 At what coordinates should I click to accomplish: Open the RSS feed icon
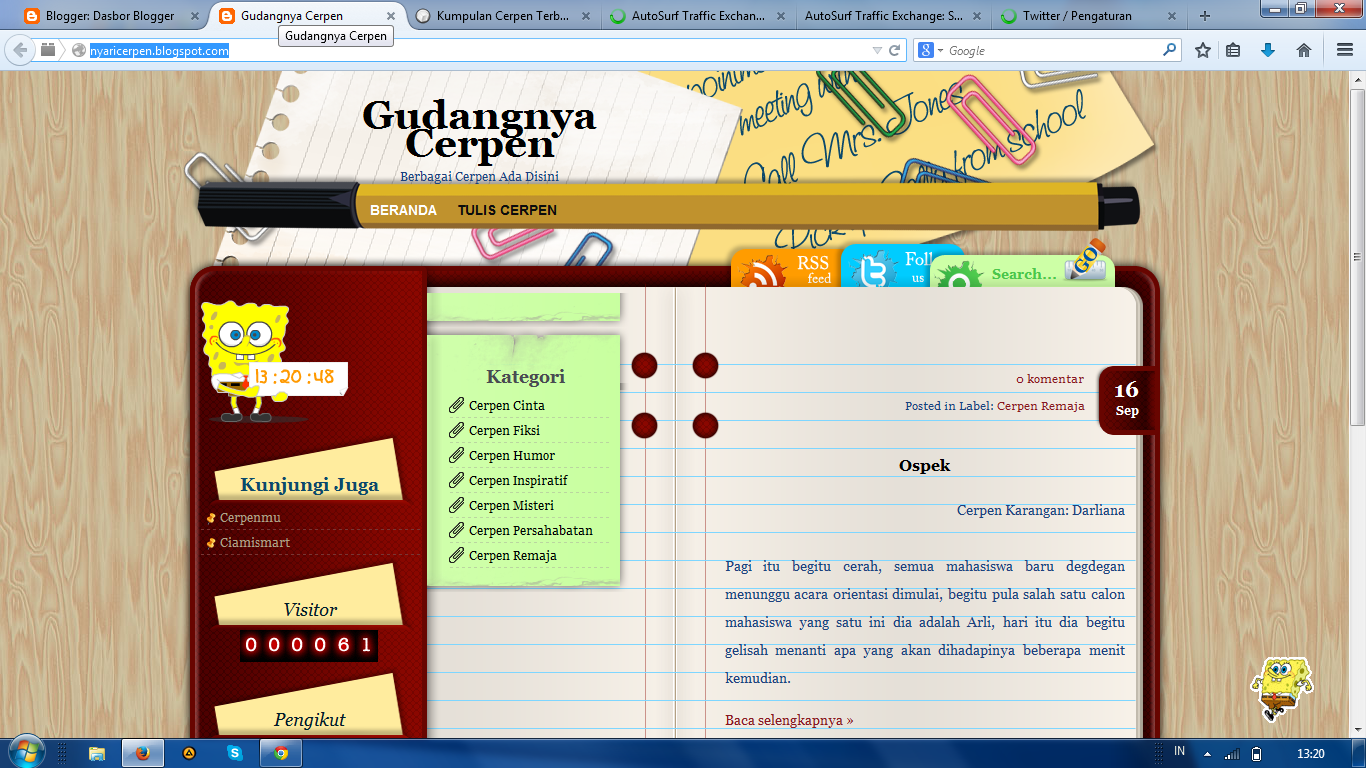point(785,269)
